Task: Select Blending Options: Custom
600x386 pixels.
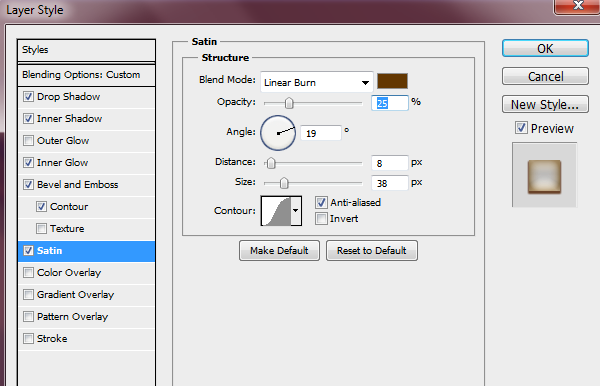Action: tap(86, 75)
